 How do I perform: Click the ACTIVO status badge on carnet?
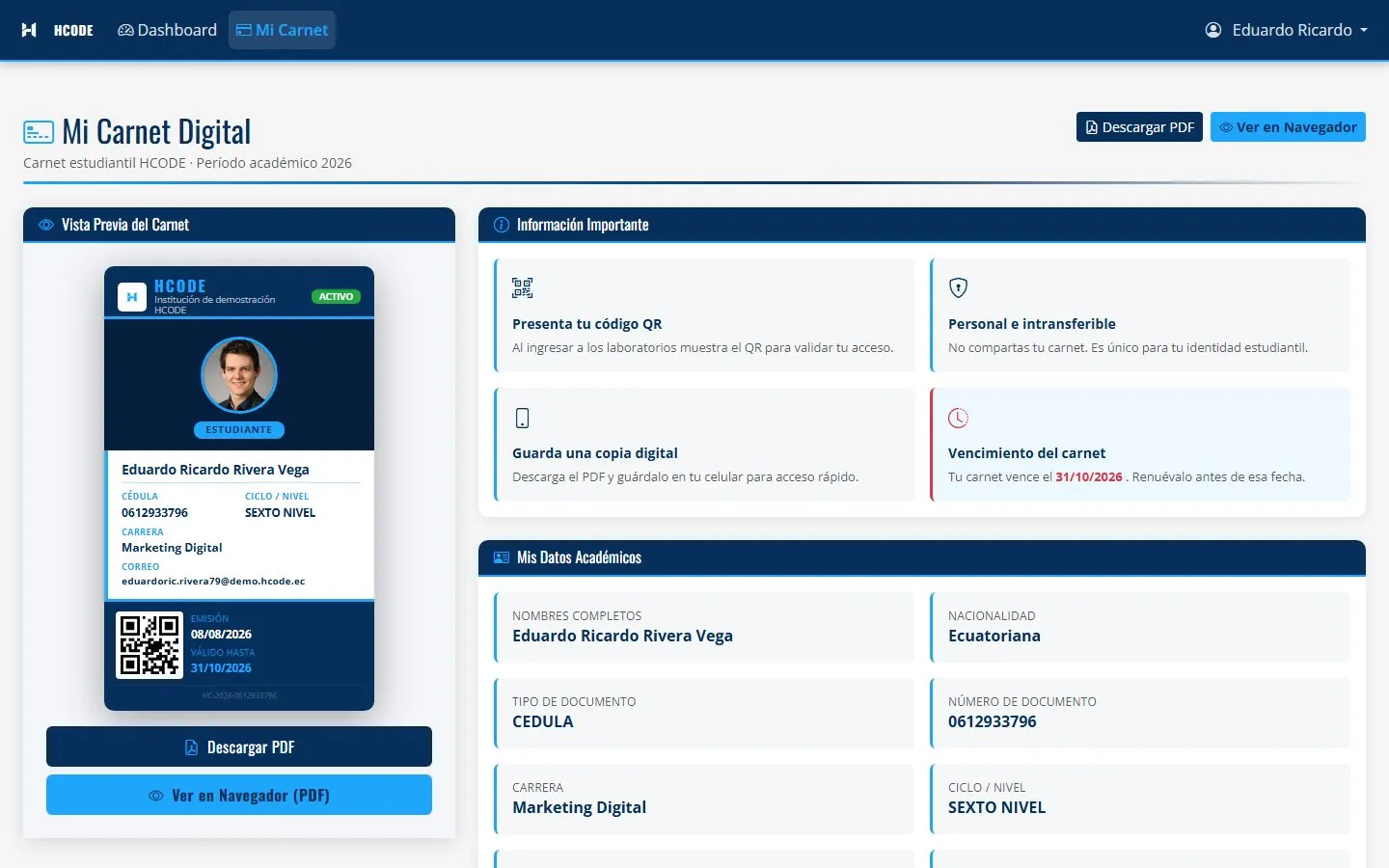point(336,297)
